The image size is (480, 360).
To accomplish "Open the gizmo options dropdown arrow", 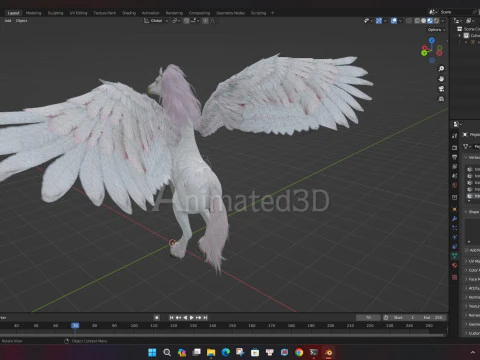I will click(385, 21).
